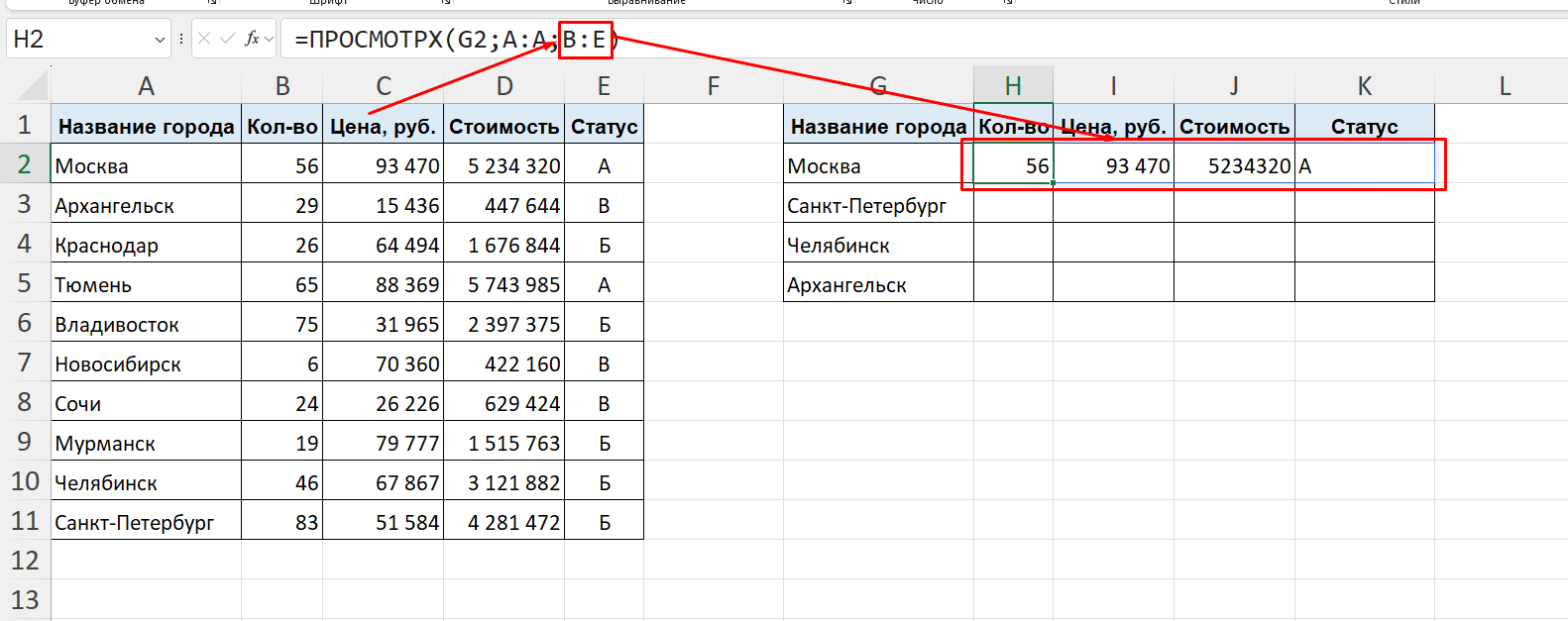Click cell 'Сочи'

146,402
